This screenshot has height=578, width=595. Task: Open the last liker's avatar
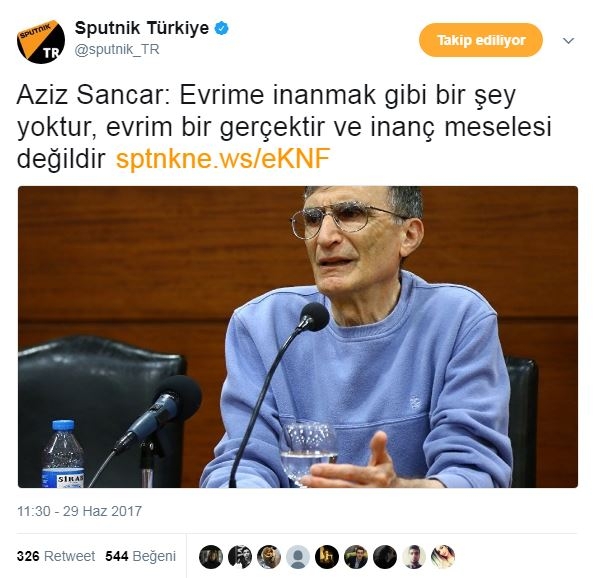point(443,557)
